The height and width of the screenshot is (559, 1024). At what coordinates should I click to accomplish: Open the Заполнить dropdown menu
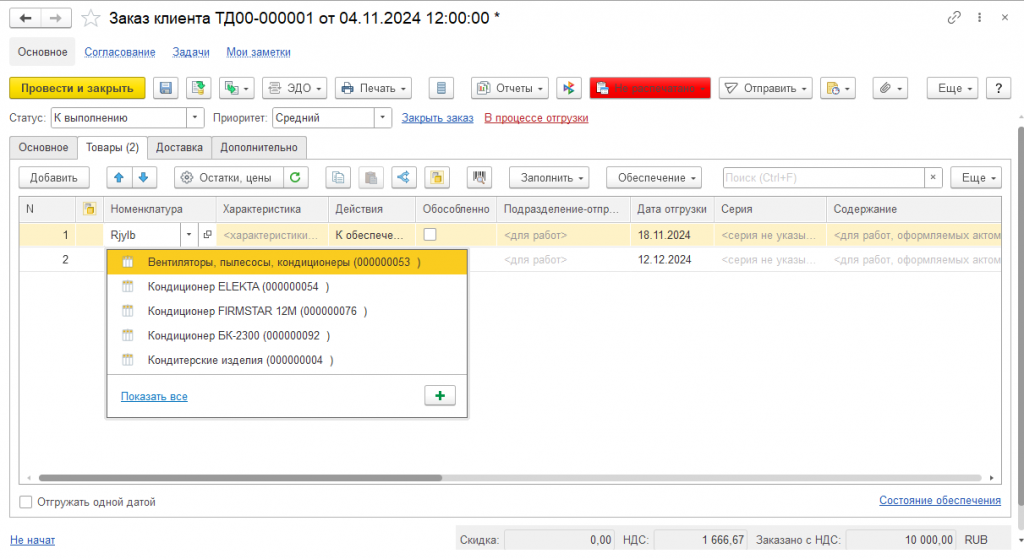click(x=549, y=178)
